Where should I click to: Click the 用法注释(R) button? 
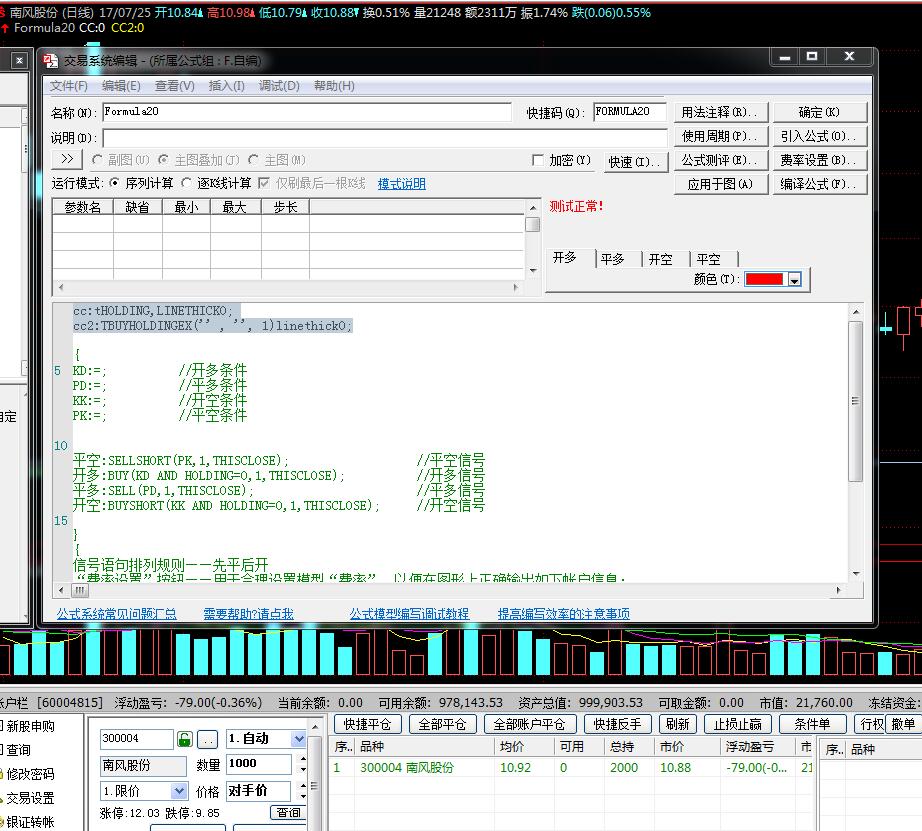click(721, 112)
